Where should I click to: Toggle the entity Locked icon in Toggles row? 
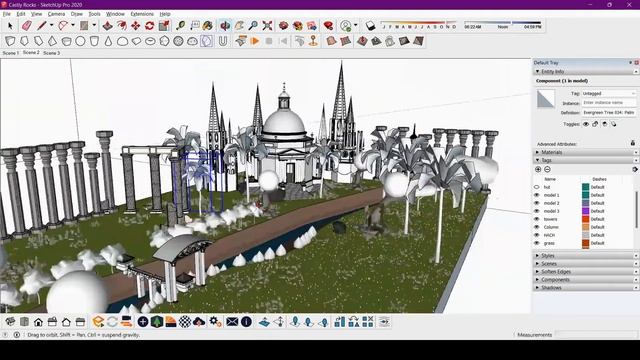pyautogui.click(x=595, y=124)
